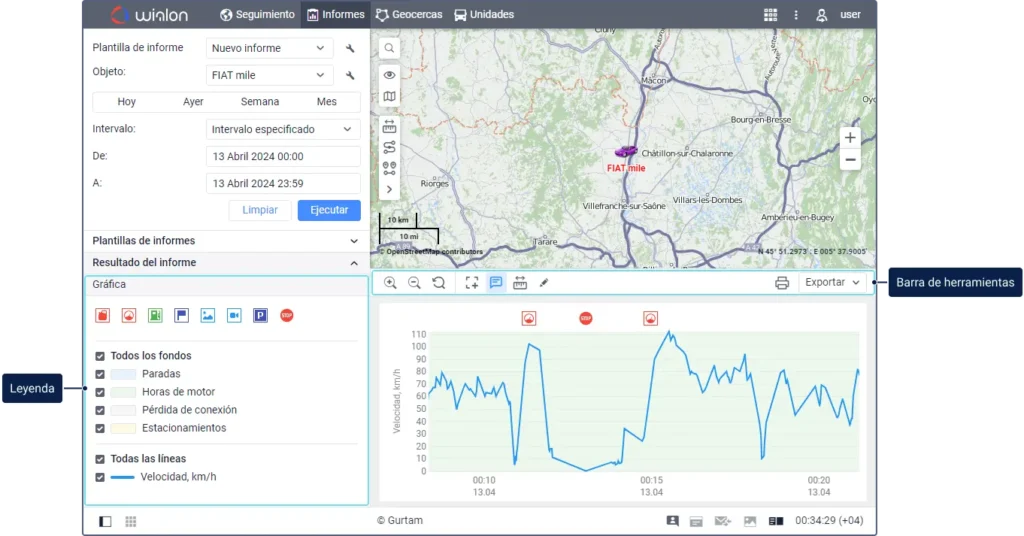The height and width of the screenshot is (536, 1024).
Task: Click the wrench icon next to Nuevo informe
Action: coord(350,48)
